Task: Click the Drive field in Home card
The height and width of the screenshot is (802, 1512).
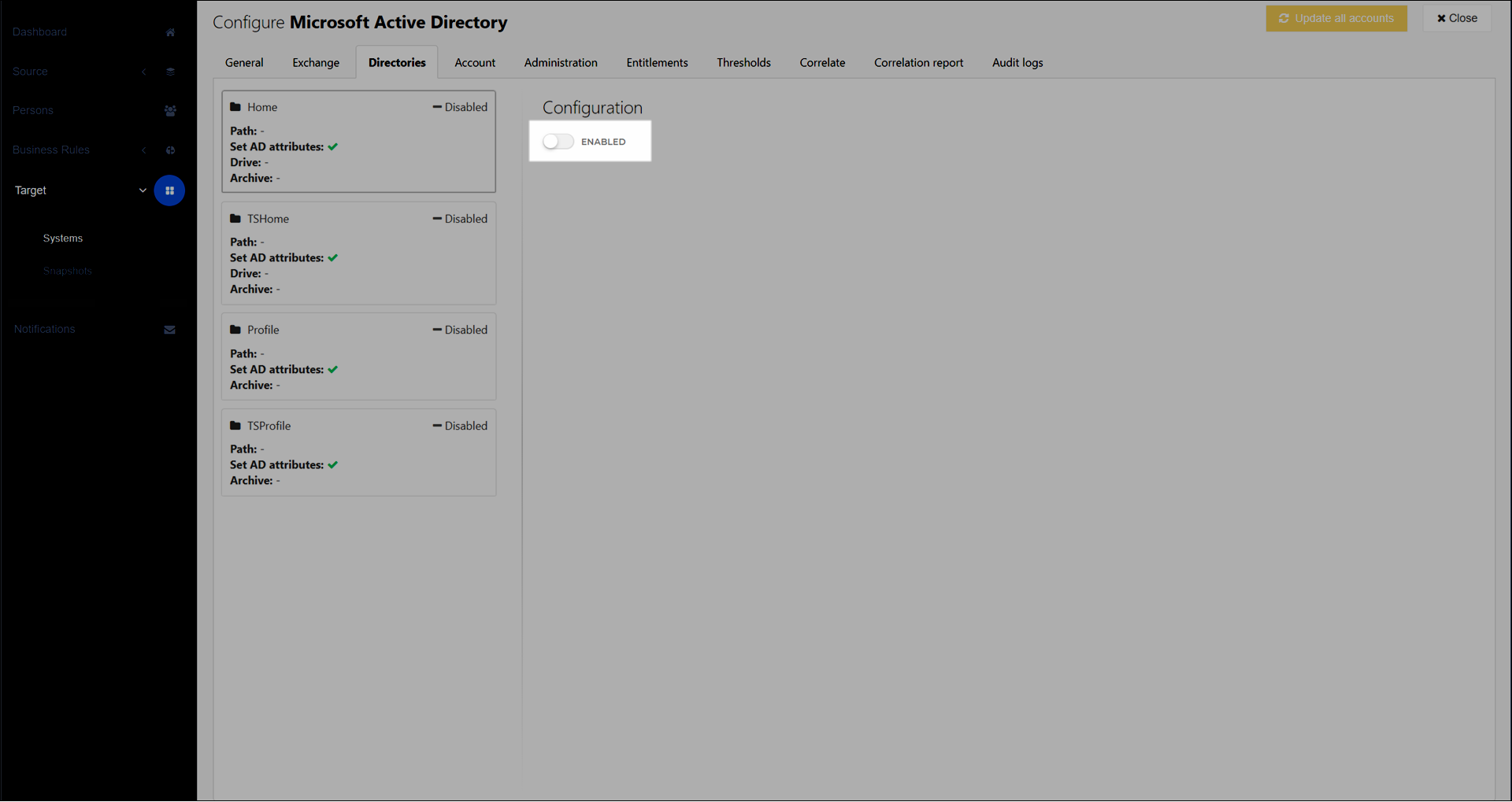Action: 250,163
